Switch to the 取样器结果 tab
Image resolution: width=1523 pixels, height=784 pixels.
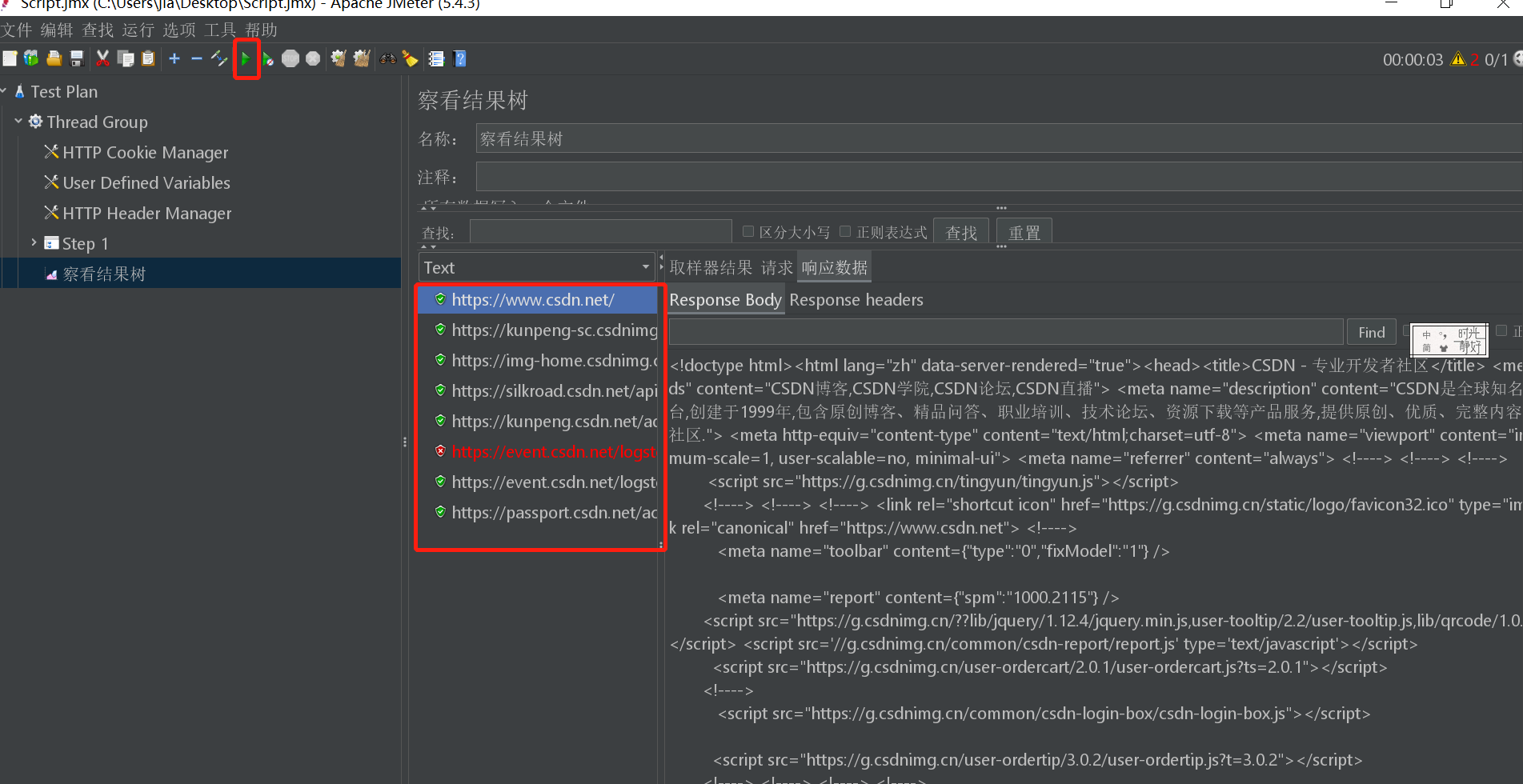[x=711, y=267]
